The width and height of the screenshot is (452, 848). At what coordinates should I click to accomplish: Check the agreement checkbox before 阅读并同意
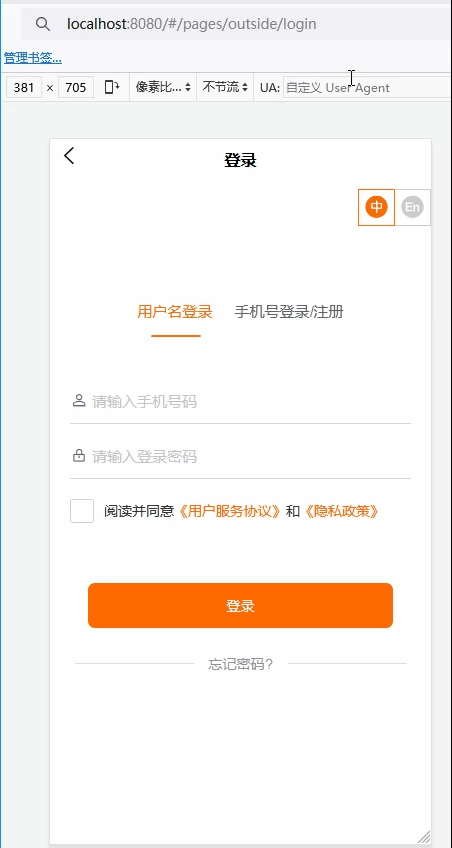(82, 511)
